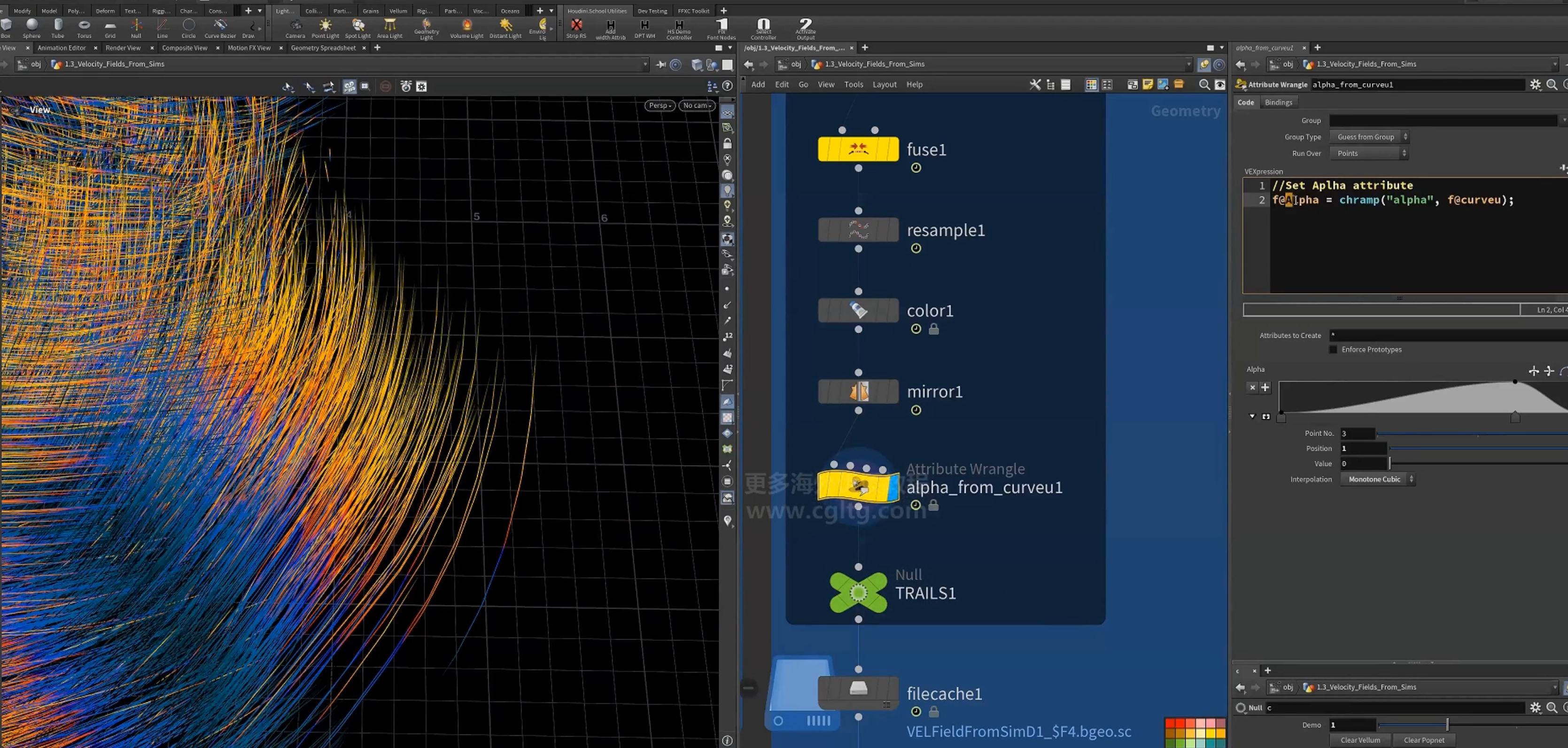Toggle display flag on alpha_from_curveu1 node
Viewport: 1568px width, 748px height.
point(893,487)
